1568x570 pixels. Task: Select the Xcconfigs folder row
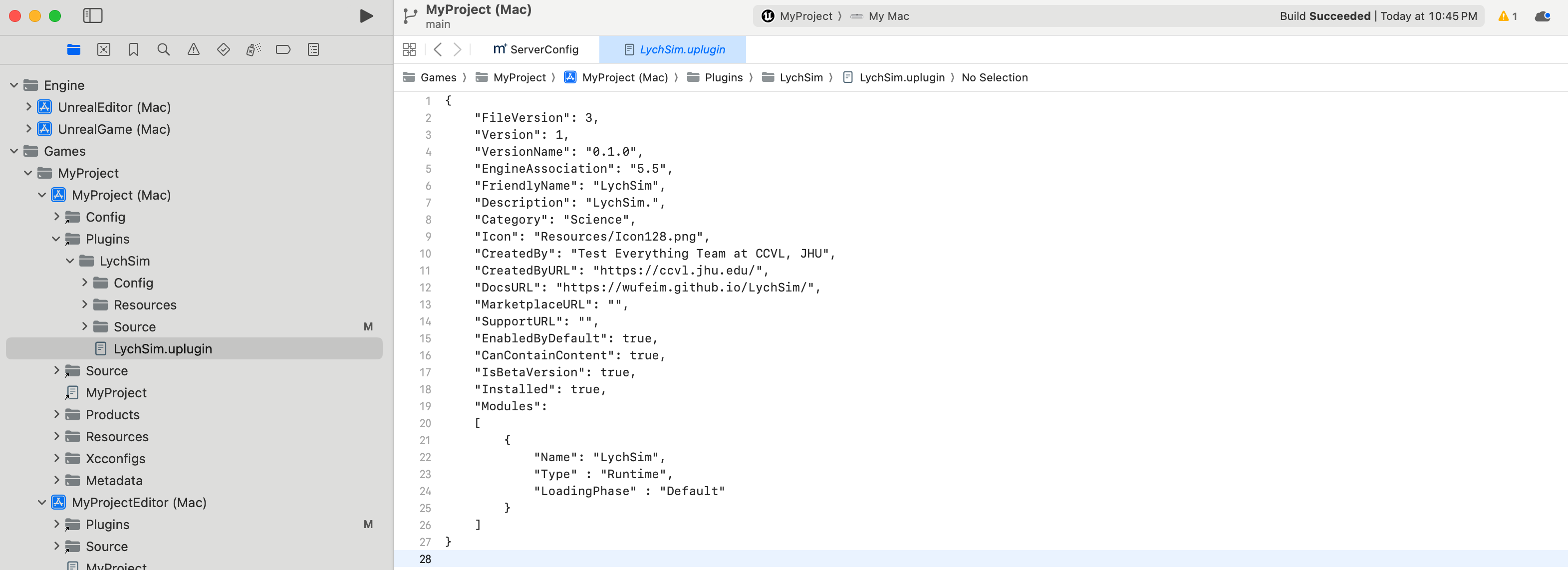pyautogui.click(x=194, y=459)
